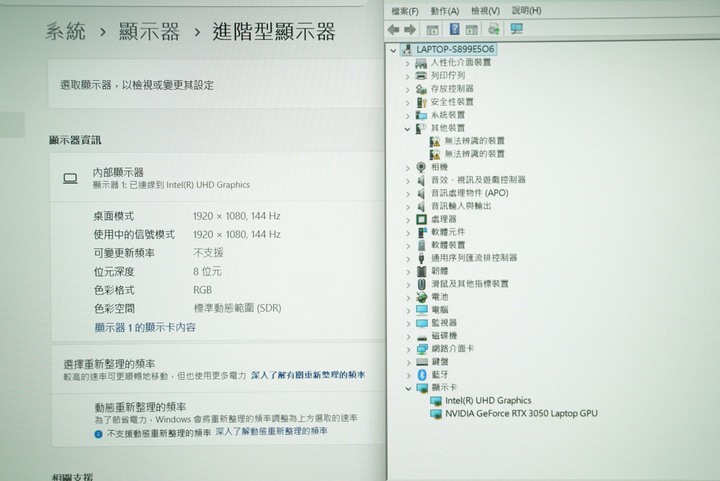Open the 動作(A) menu
The height and width of the screenshot is (481, 720).
tap(445, 10)
